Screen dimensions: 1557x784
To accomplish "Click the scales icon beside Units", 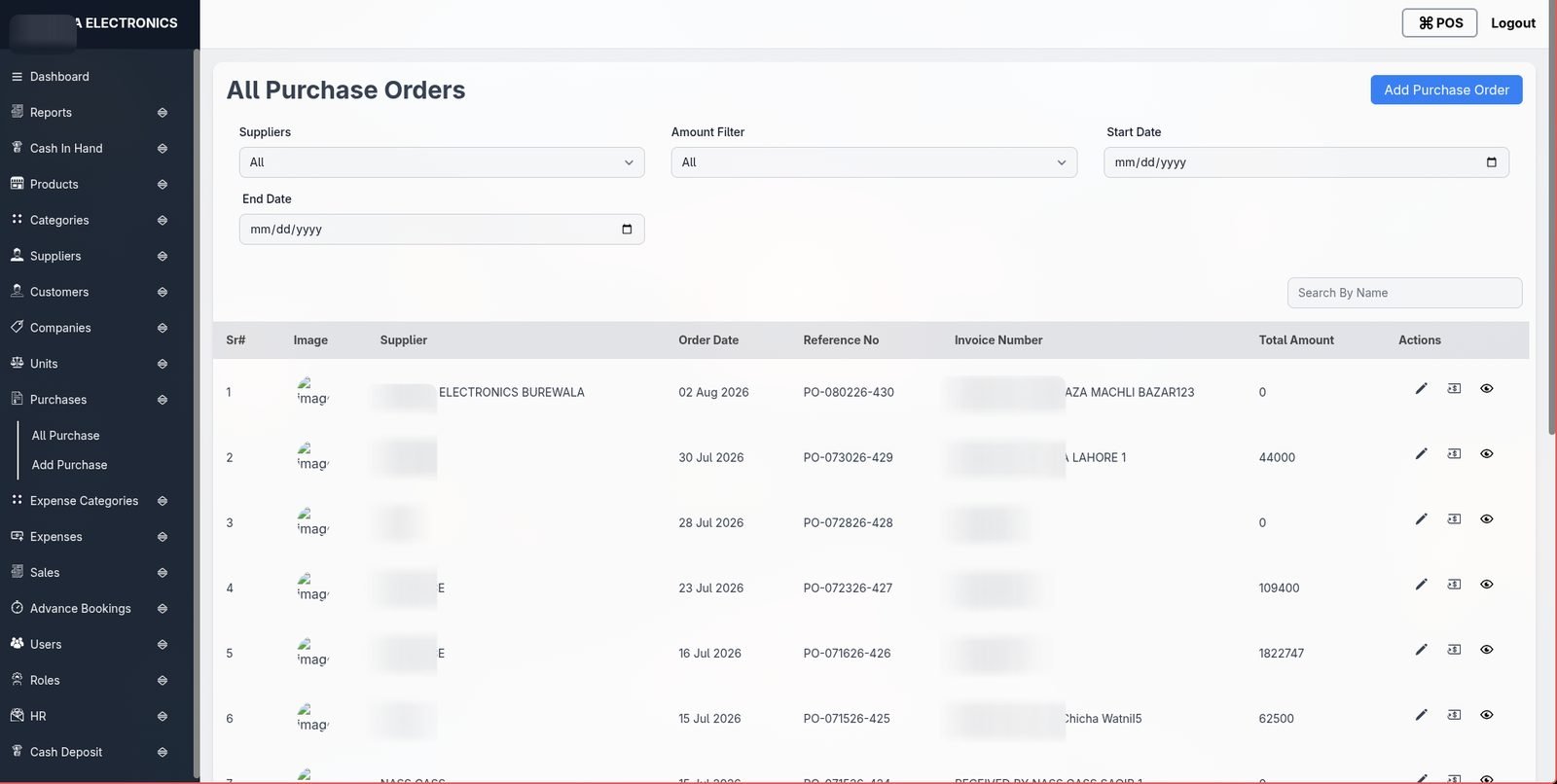I will (17, 363).
